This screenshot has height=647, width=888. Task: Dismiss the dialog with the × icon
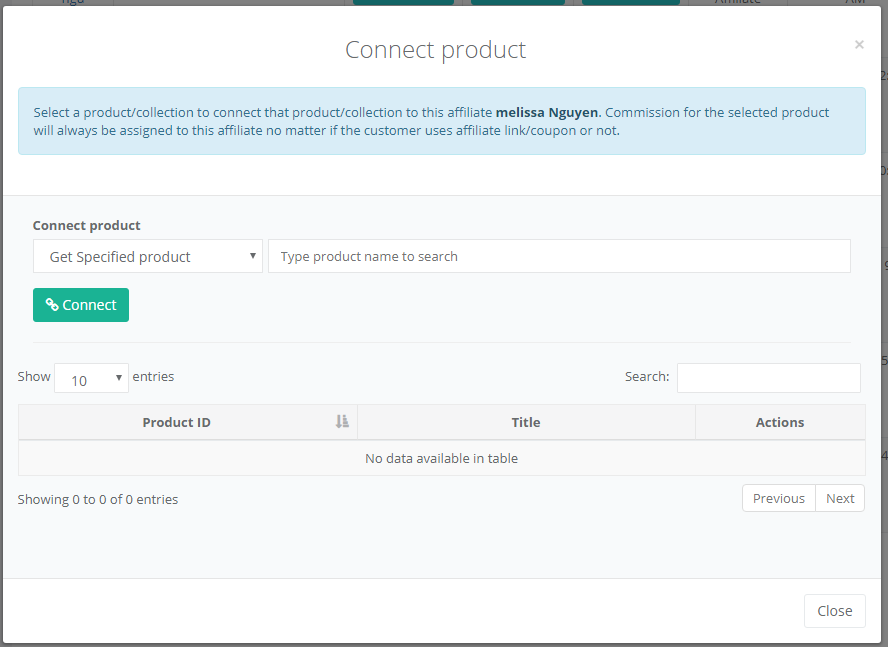(x=859, y=45)
